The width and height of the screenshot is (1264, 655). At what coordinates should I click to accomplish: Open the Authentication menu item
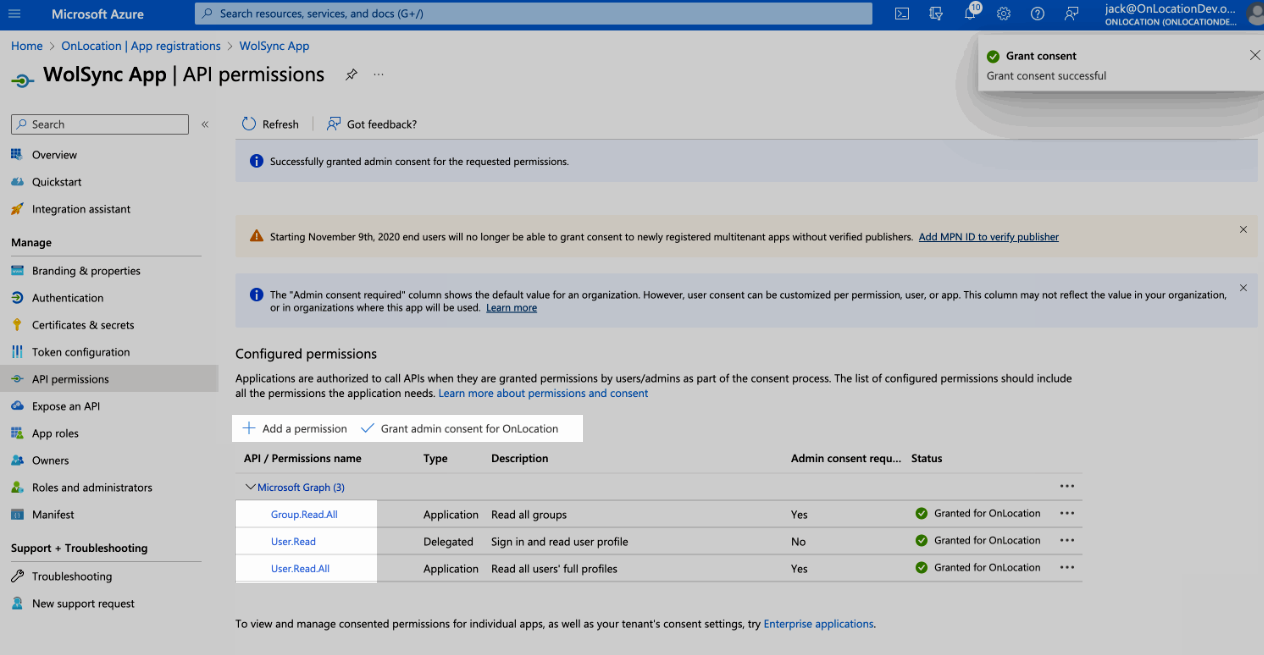pos(67,298)
